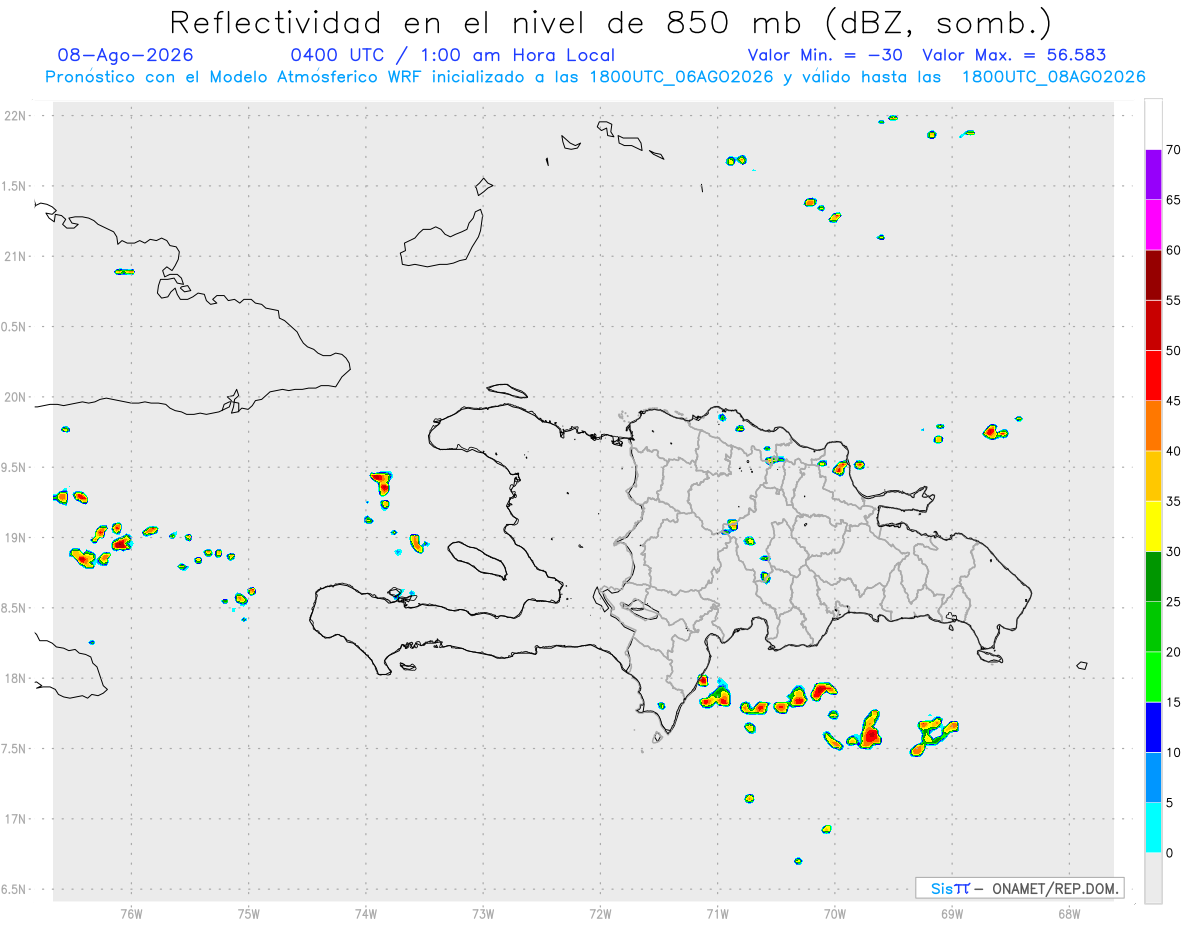This screenshot has height=927, width=1200.
Task: Click the bright red 45–50 dBZ color band
Action: [x=1153, y=376]
